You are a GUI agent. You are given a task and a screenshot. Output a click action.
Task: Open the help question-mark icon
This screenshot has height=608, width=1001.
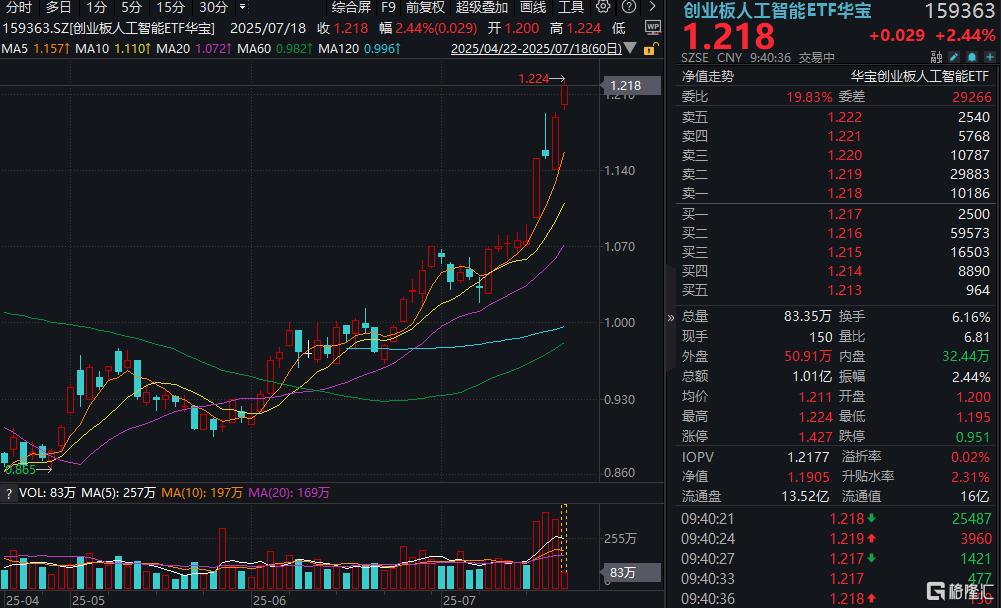[629, 7]
